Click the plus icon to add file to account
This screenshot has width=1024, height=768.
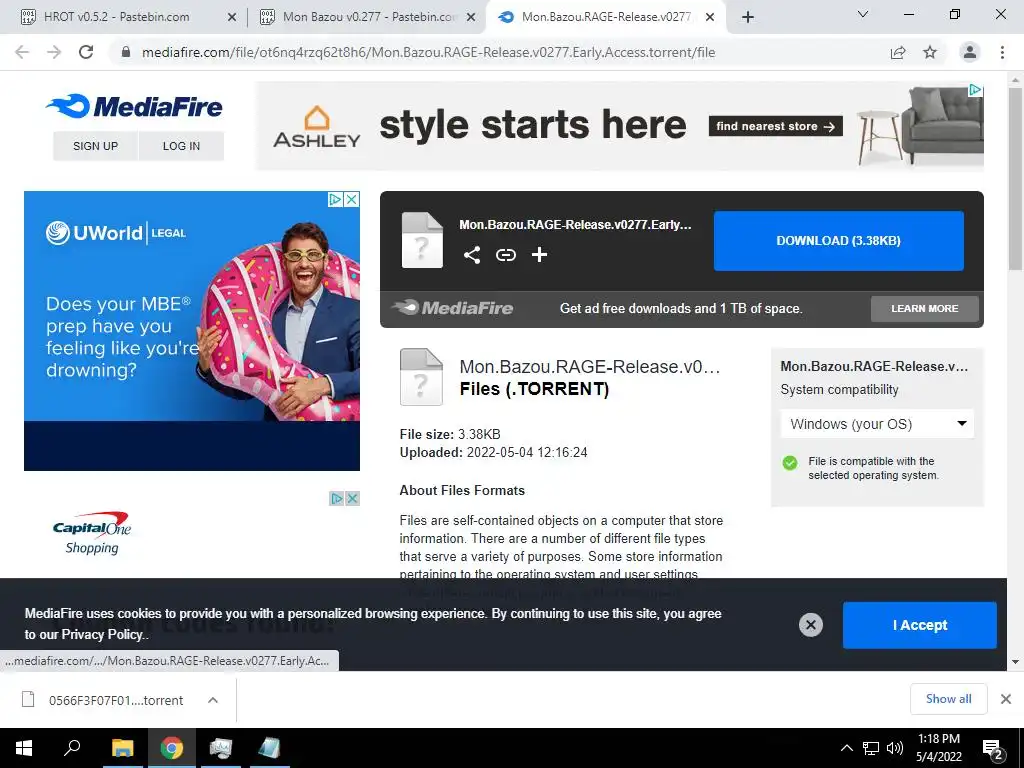coord(539,255)
